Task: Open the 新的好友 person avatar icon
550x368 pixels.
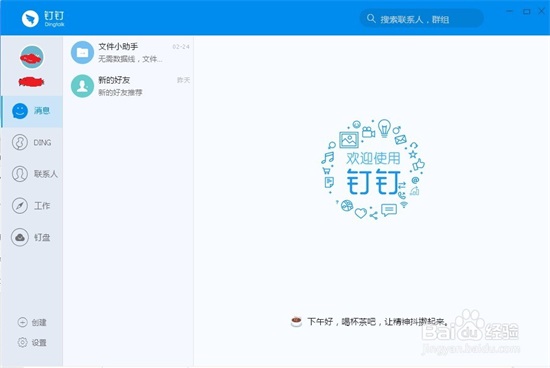Action: point(82,86)
